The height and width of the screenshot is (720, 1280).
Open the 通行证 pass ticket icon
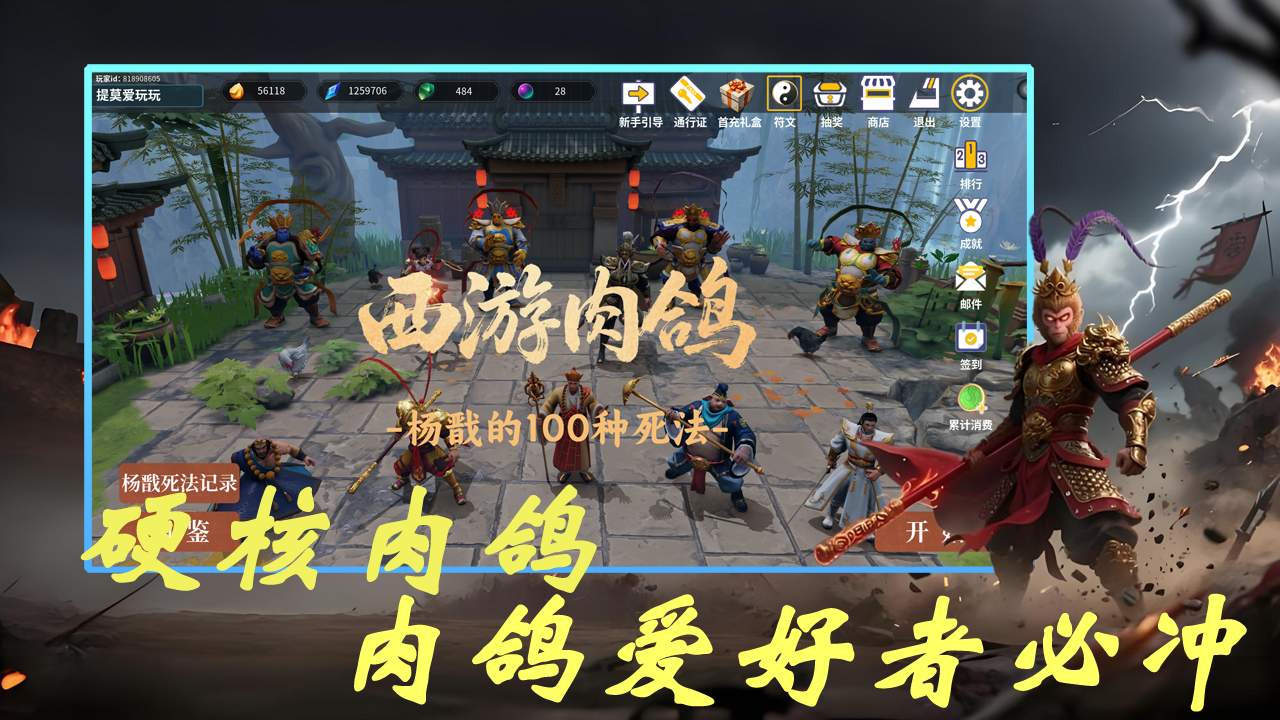(687, 94)
